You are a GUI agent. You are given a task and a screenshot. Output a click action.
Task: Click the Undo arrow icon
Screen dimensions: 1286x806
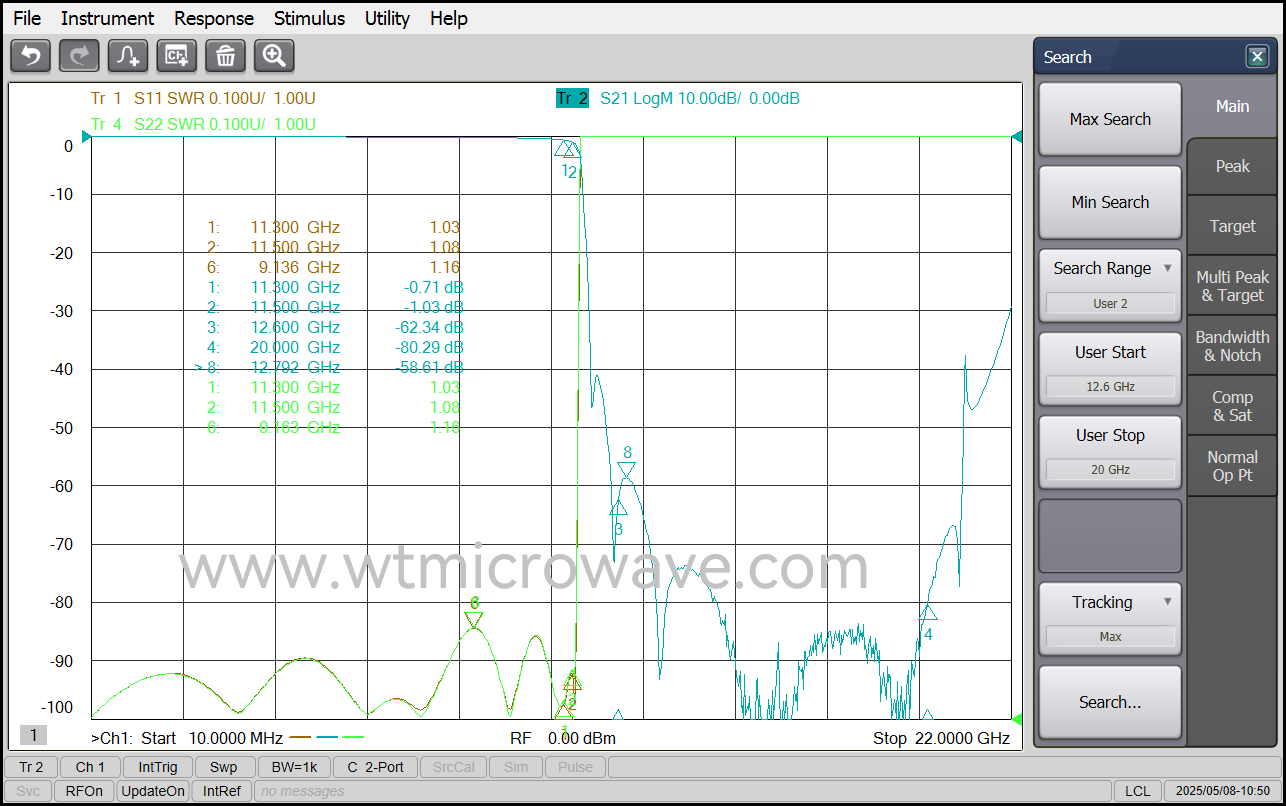coord(30,56)
